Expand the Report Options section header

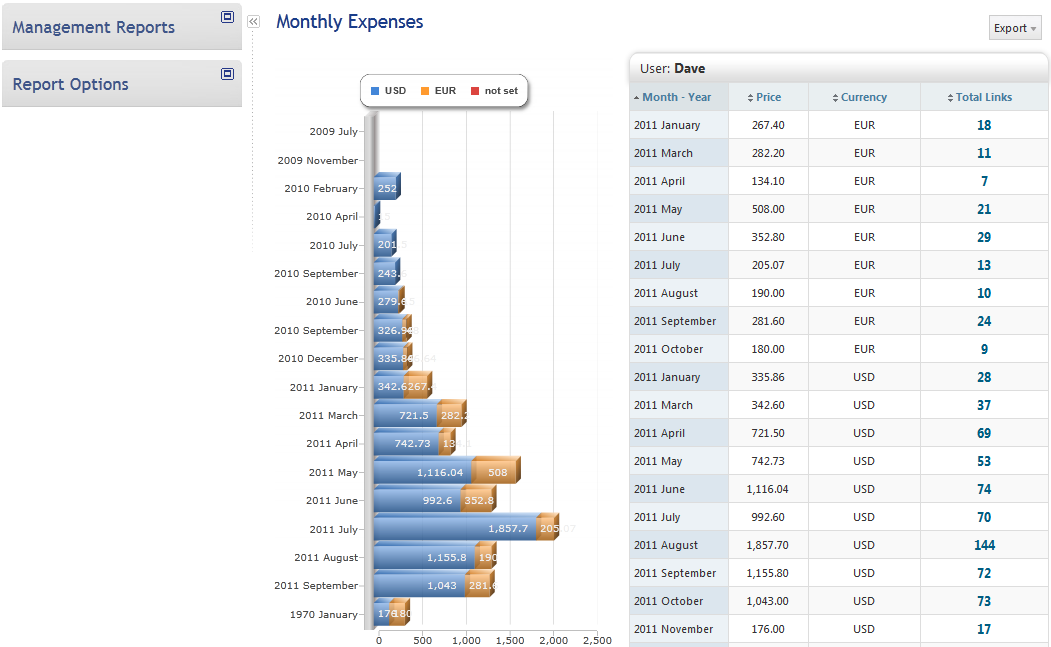point(71,85)
